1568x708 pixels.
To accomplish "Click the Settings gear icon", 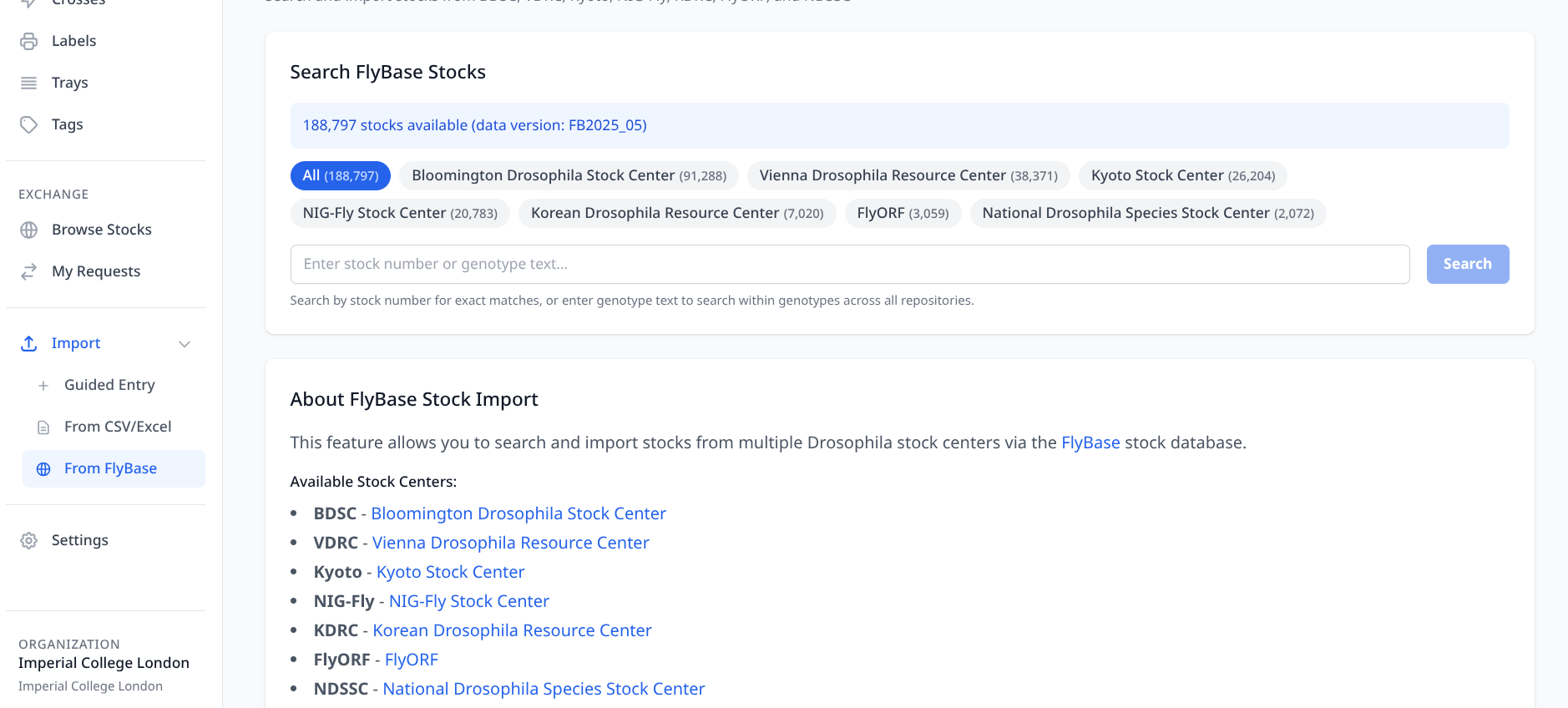I will (x=29, y=540).
